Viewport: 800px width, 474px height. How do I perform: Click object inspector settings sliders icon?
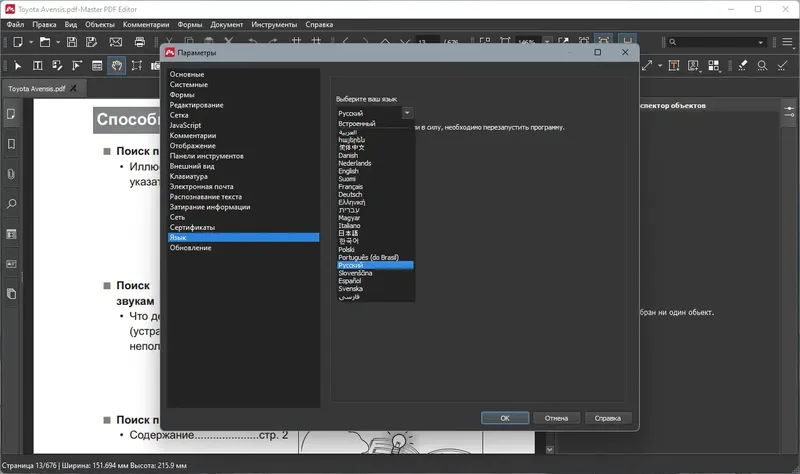pyautogui.click(x=789, y=112)
